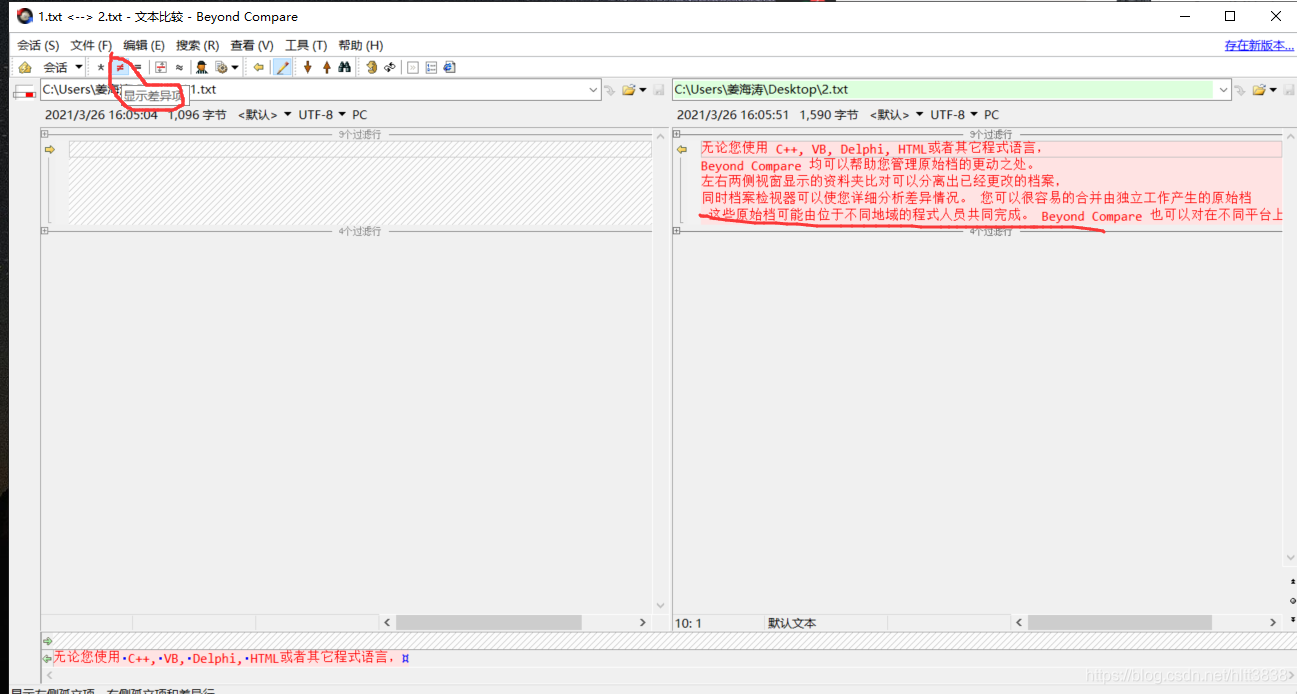The image size is (1297, 694).
Task: Open the Home view icon in toolbar
Action: pyautogui.click(x=25, y=67)
